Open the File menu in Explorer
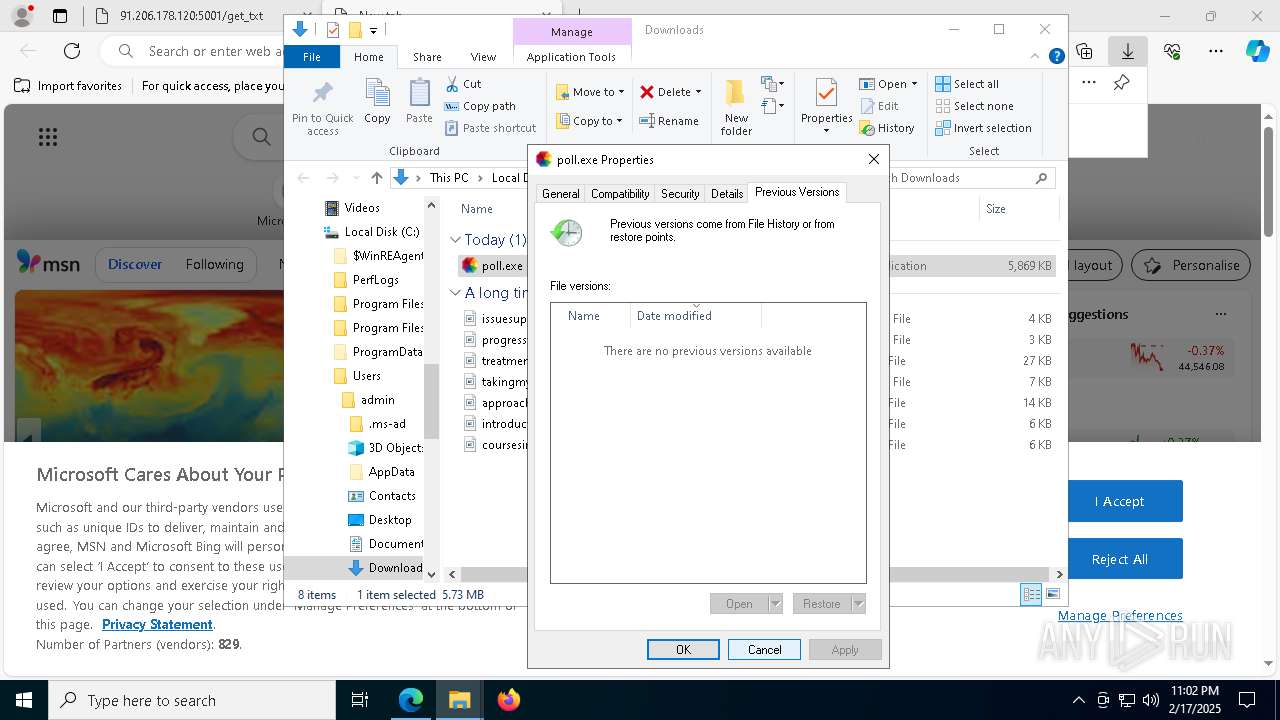 312,57
